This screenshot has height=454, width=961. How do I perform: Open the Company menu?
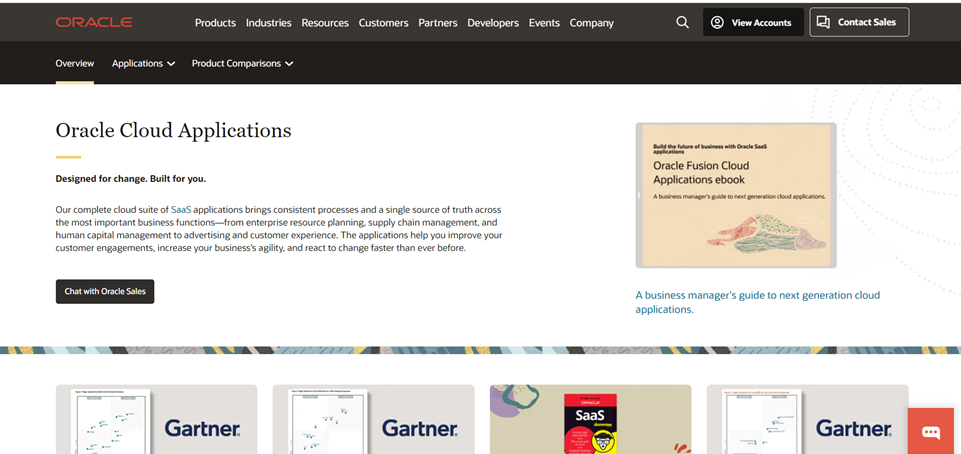[591, 23]
